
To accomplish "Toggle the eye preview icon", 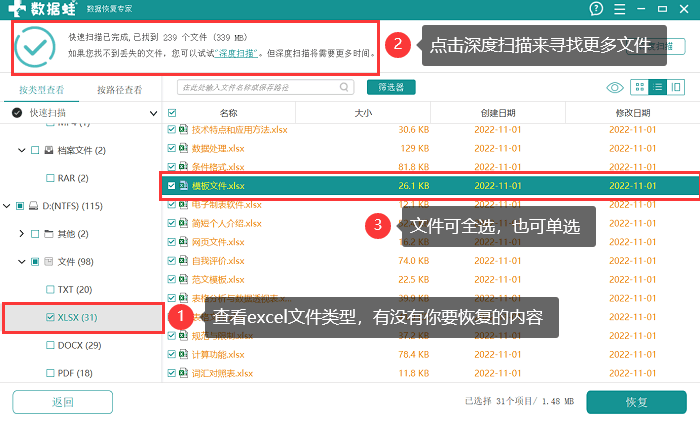I will (x=615, y=88).
